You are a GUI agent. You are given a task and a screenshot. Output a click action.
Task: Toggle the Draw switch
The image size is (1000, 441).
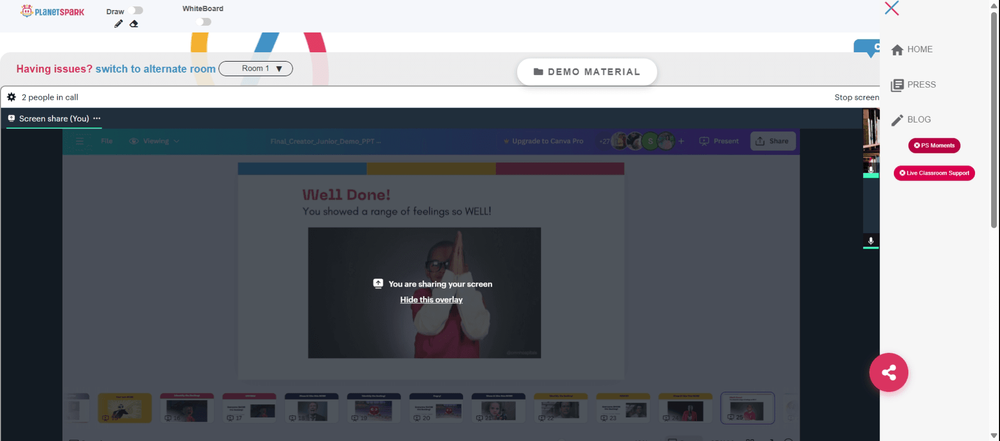click(x=135, y=11)
